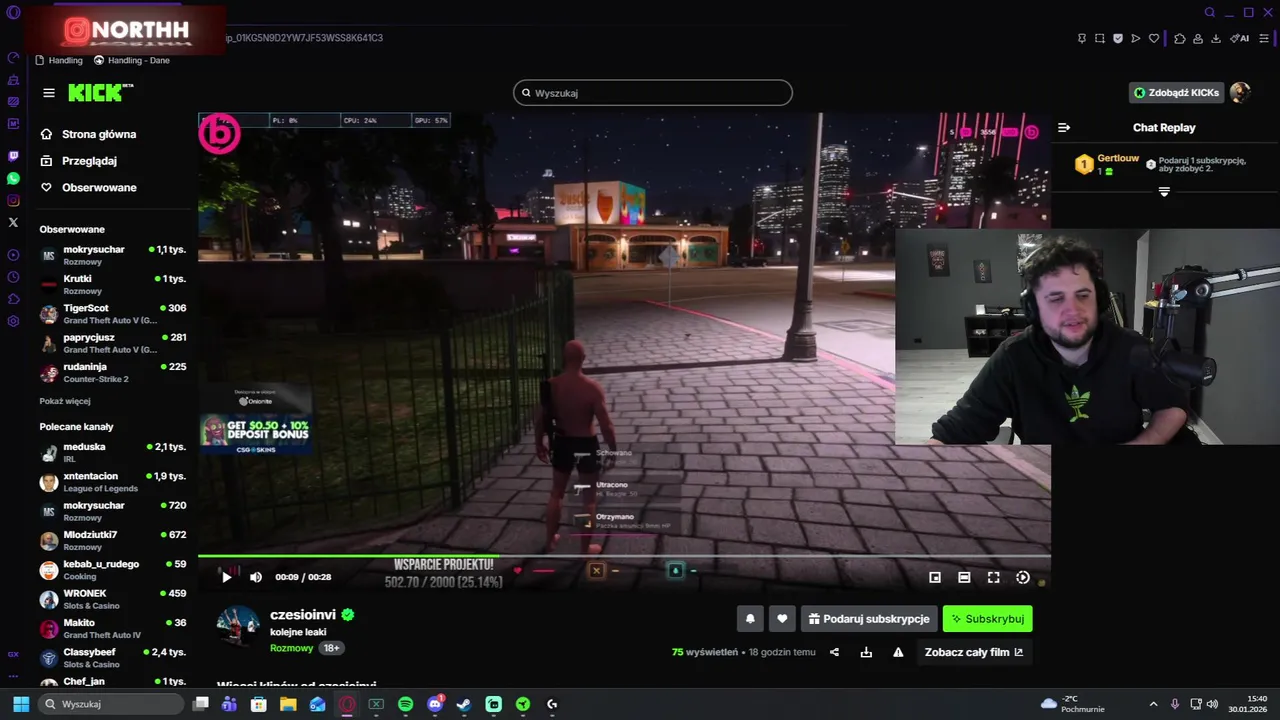
Task: Open video player settings gear
Action: click(x=1022, y=577)
